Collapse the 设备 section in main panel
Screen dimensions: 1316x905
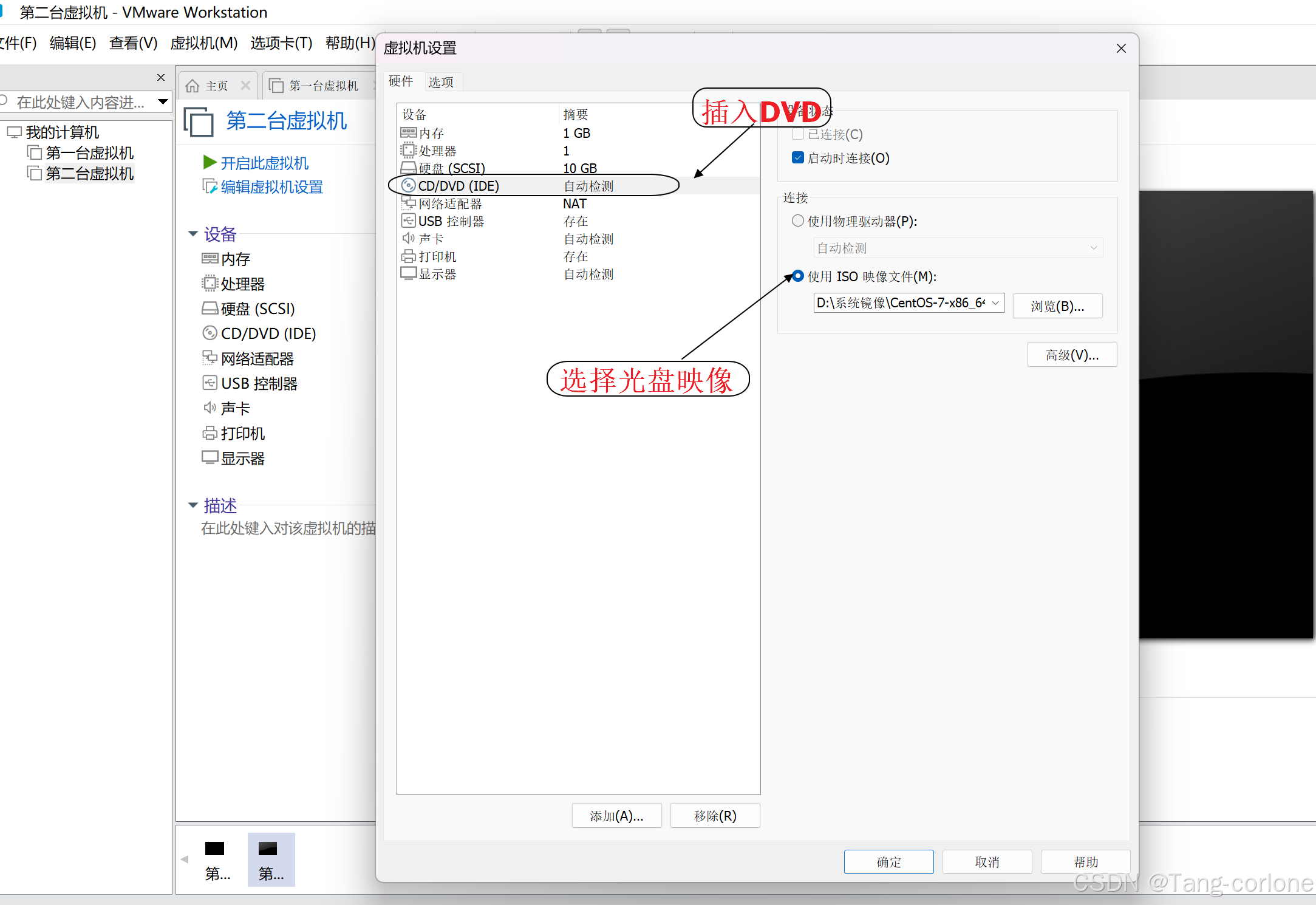(193, 234)
